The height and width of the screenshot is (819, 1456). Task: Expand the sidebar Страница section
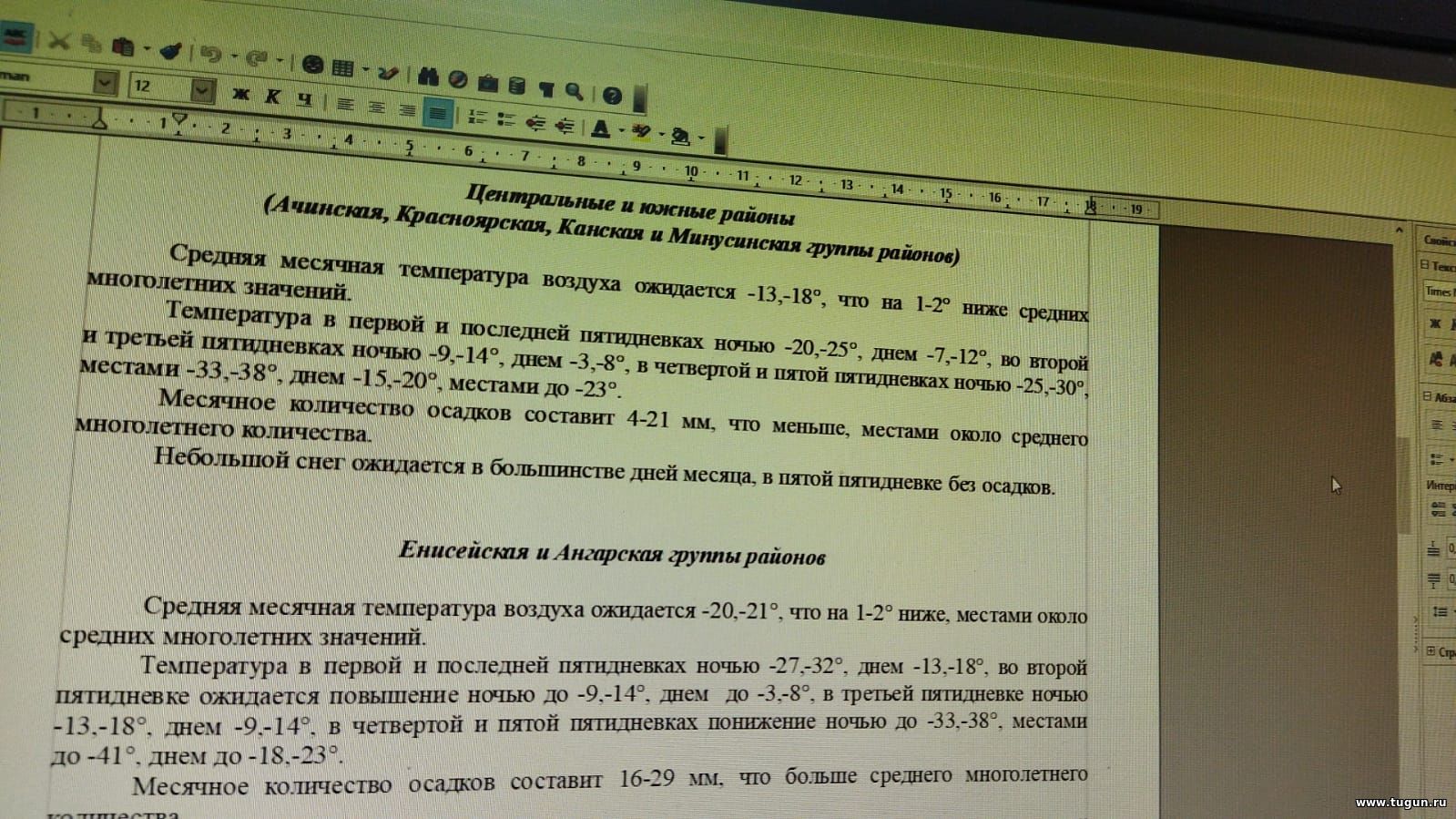click(1431, 651)
